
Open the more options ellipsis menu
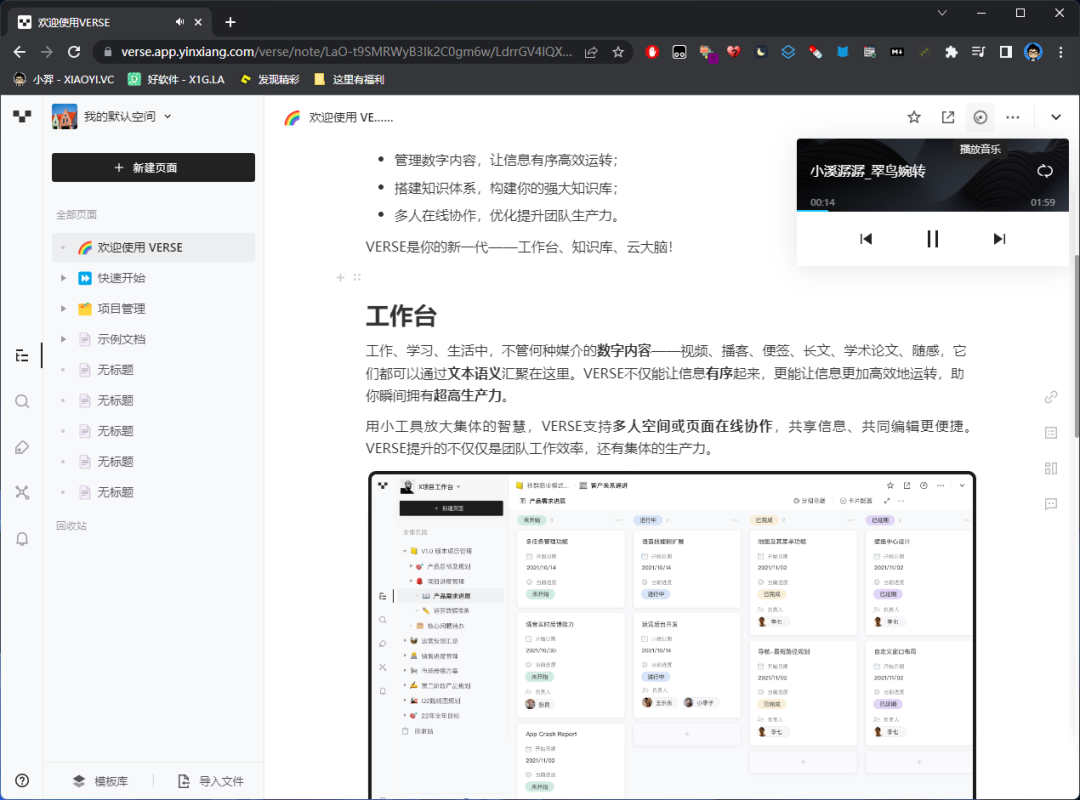pos(1013,117)
